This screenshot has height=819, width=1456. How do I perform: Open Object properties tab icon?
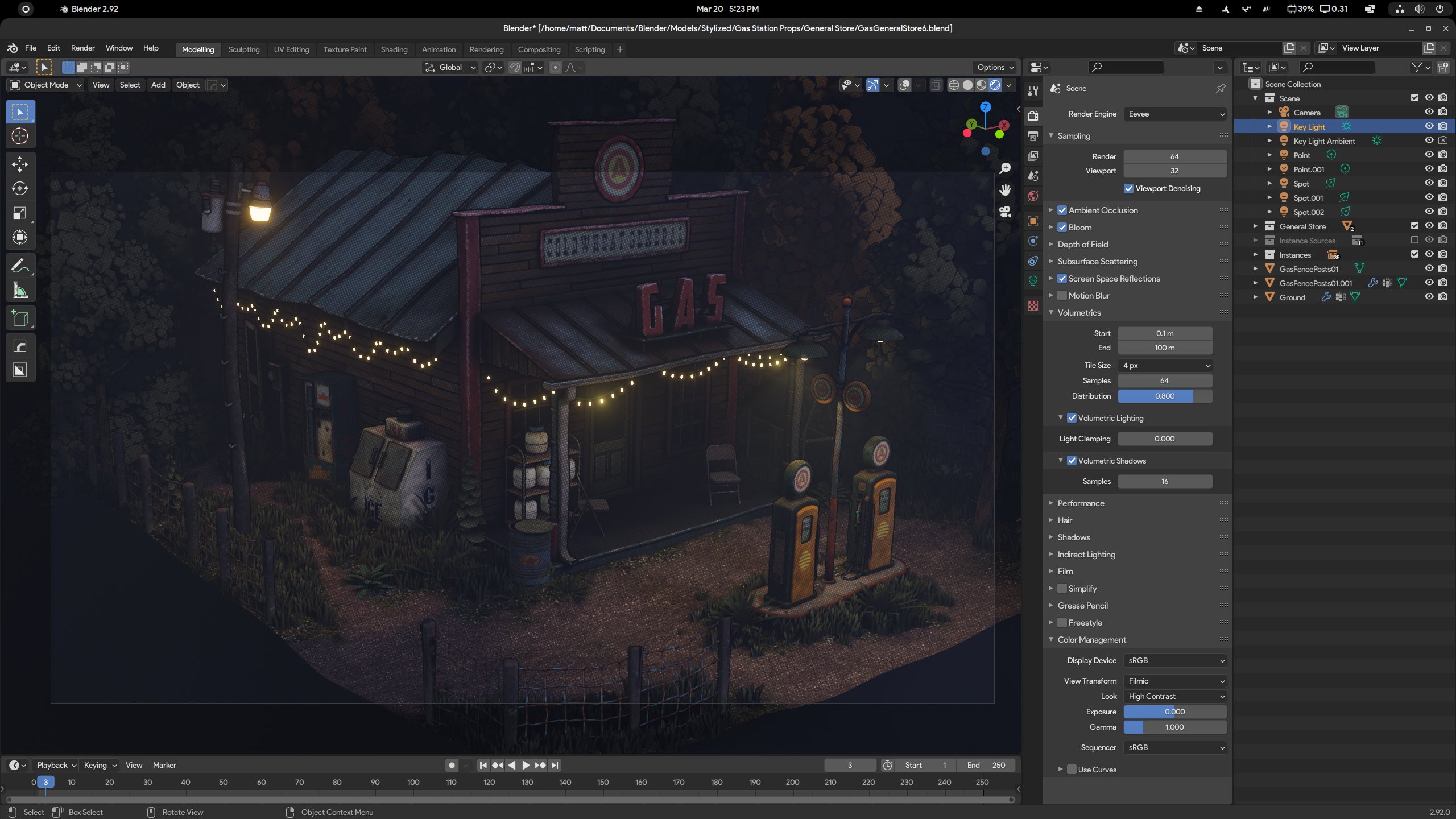[1033, 221]
